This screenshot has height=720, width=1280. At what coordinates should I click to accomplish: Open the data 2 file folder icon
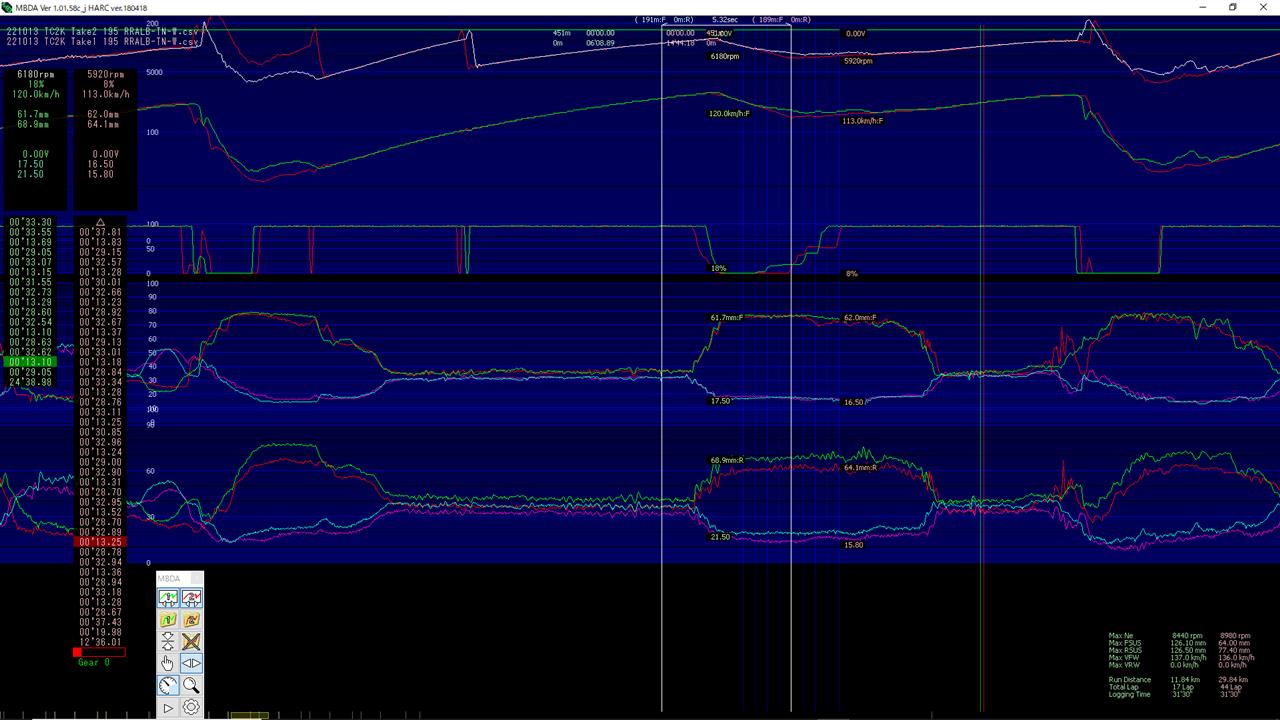(x=191, y=620)
